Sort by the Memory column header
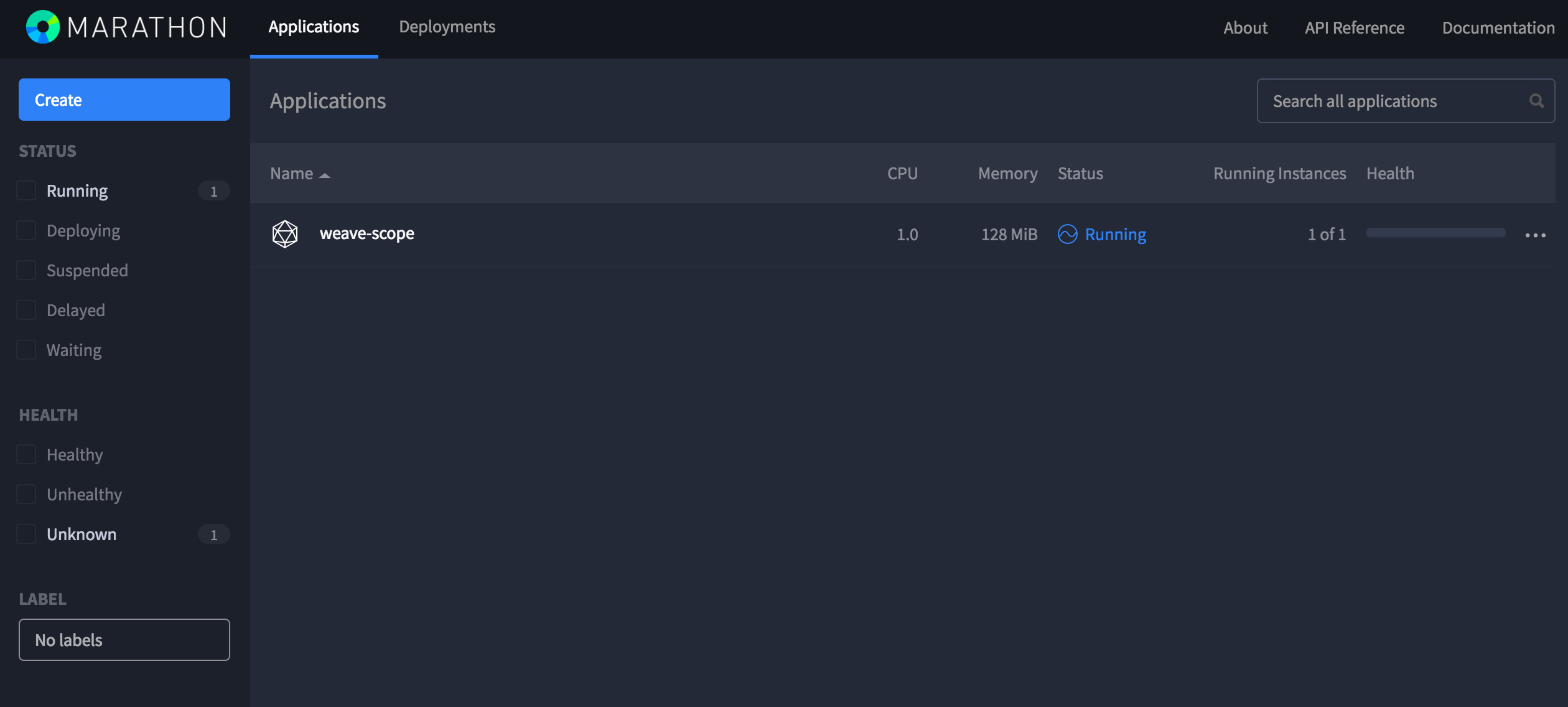Image resolution: width=1568 pixels, height=707 pixels. [x=1007, y=174]
